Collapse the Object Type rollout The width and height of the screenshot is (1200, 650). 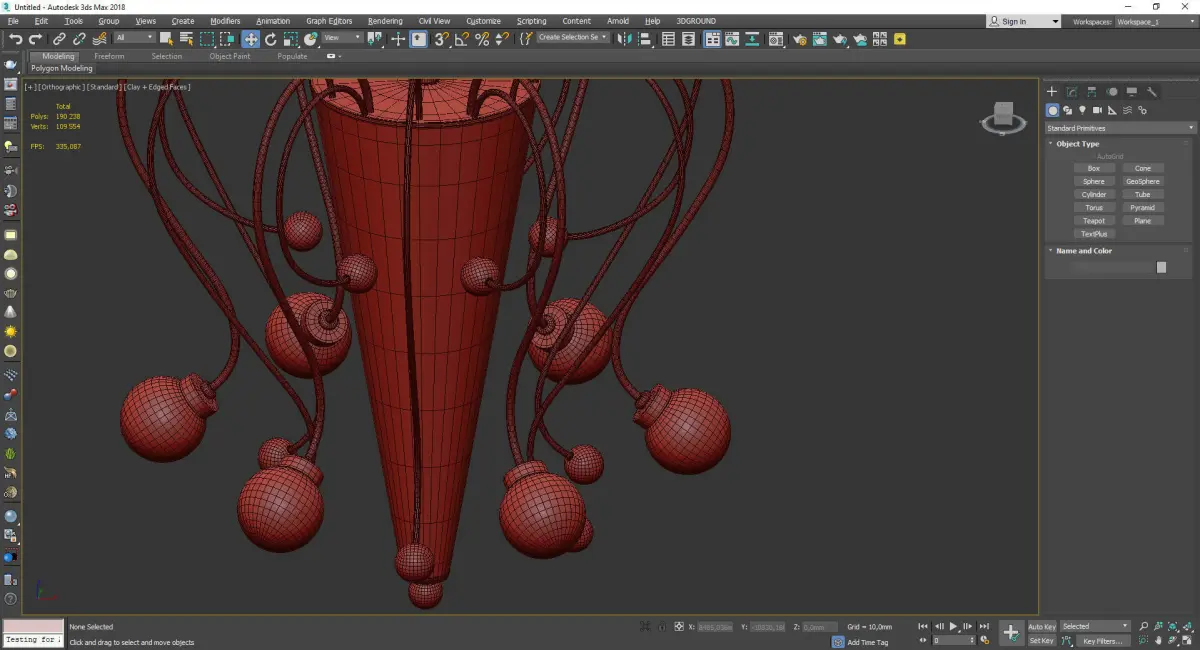[1077, 144]
